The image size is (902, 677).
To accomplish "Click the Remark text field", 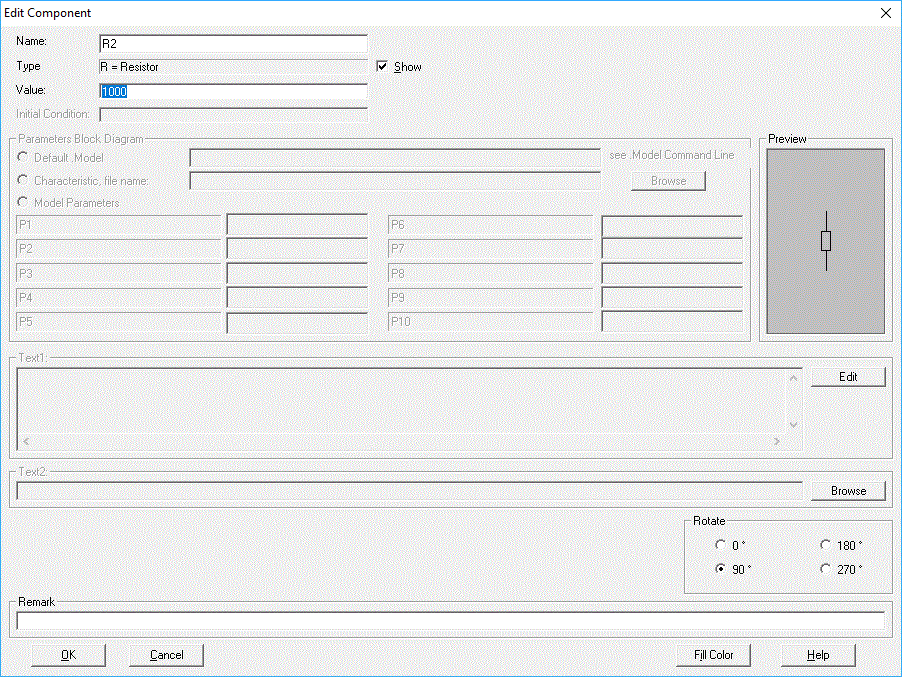I will coord(450,621).
